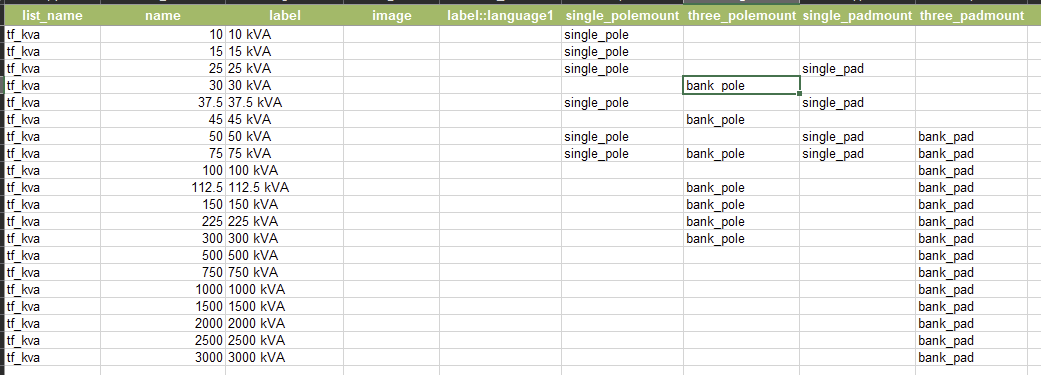This screenshot has width=1041, height=375.
Task: Select the single_padmount header cell
Action: pyautogui.click(x=858, y=15)
